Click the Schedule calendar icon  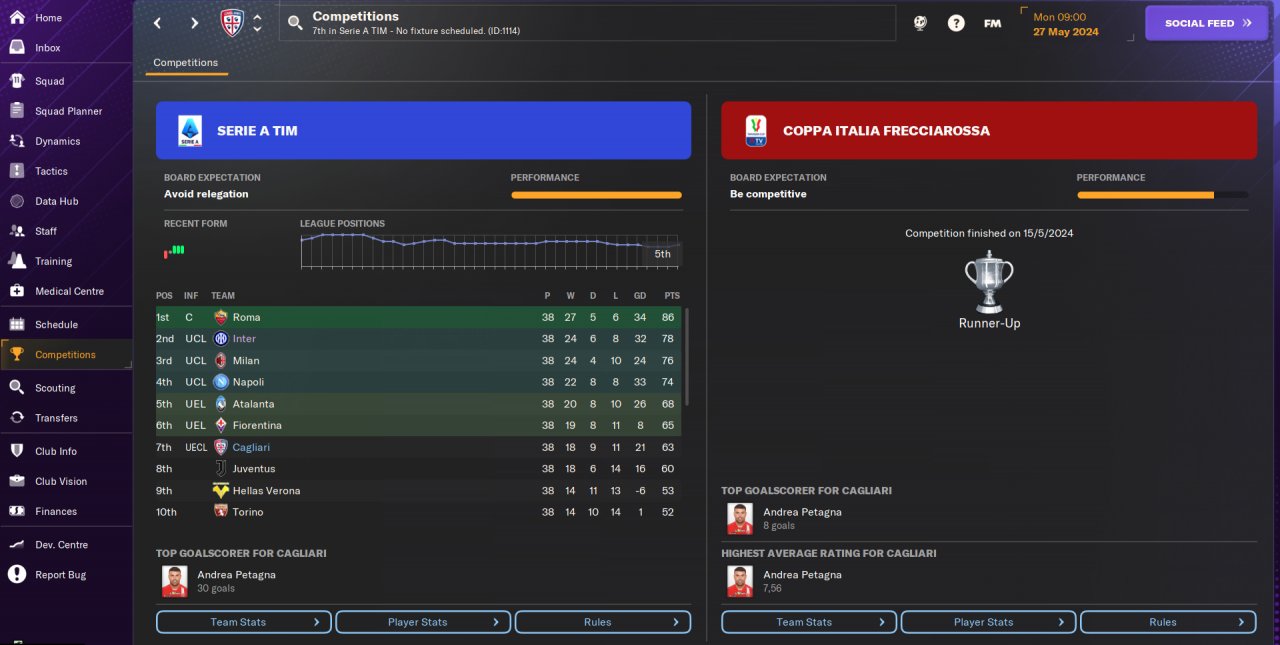(x=17, y=324)
